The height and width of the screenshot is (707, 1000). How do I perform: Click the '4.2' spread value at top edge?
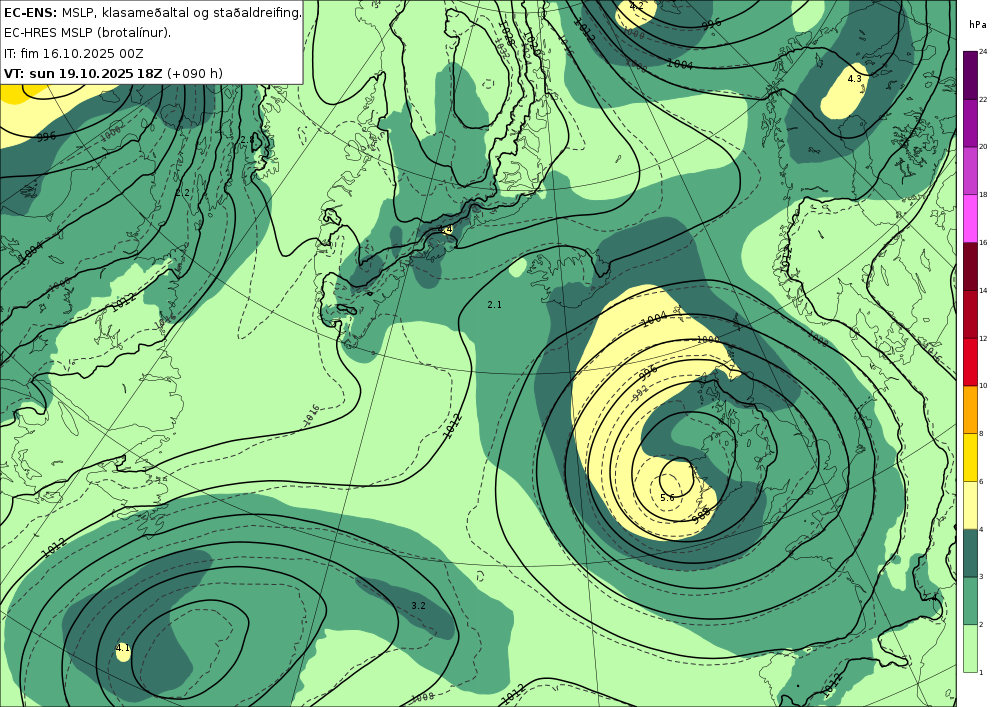(x=636, y=6)
